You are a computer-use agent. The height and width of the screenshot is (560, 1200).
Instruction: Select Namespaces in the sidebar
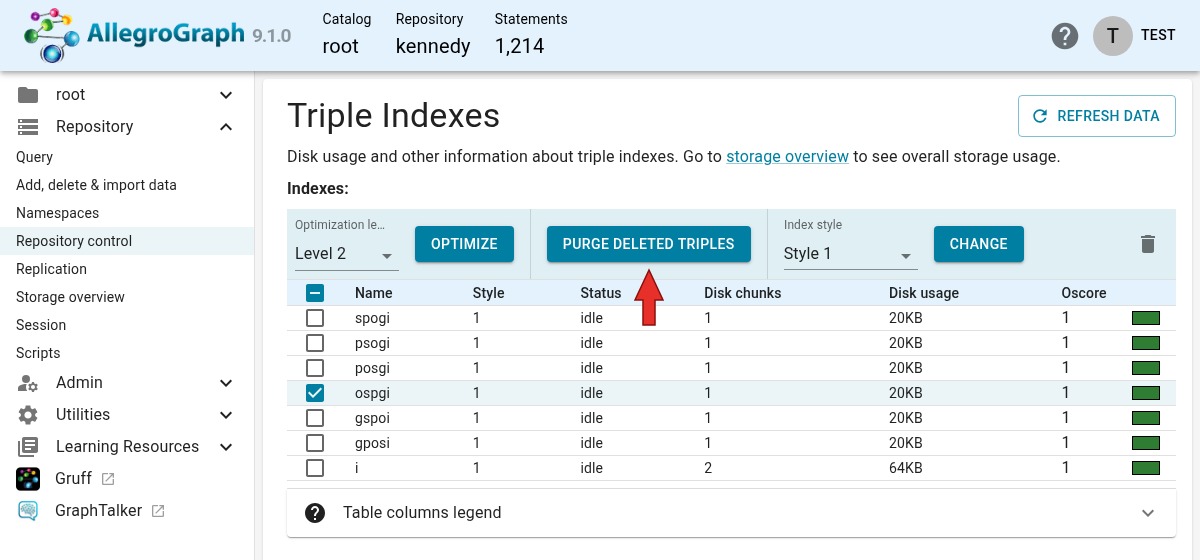click(57, 213)
